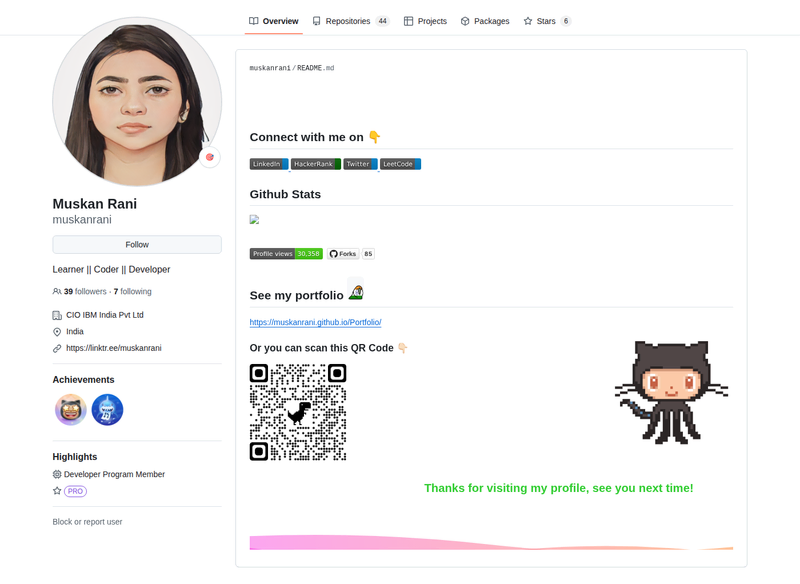The height and width of the screenshot is (584, 800).
Task: Click the Stars count 6
Action: pos(566,21)
